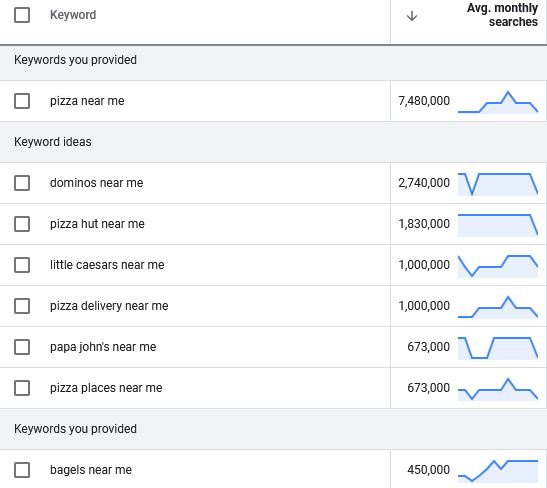The width and height of the screenshot is (547, 488).
Task: View pizza places near me trend chart
Action: click(x=498, y=389)
